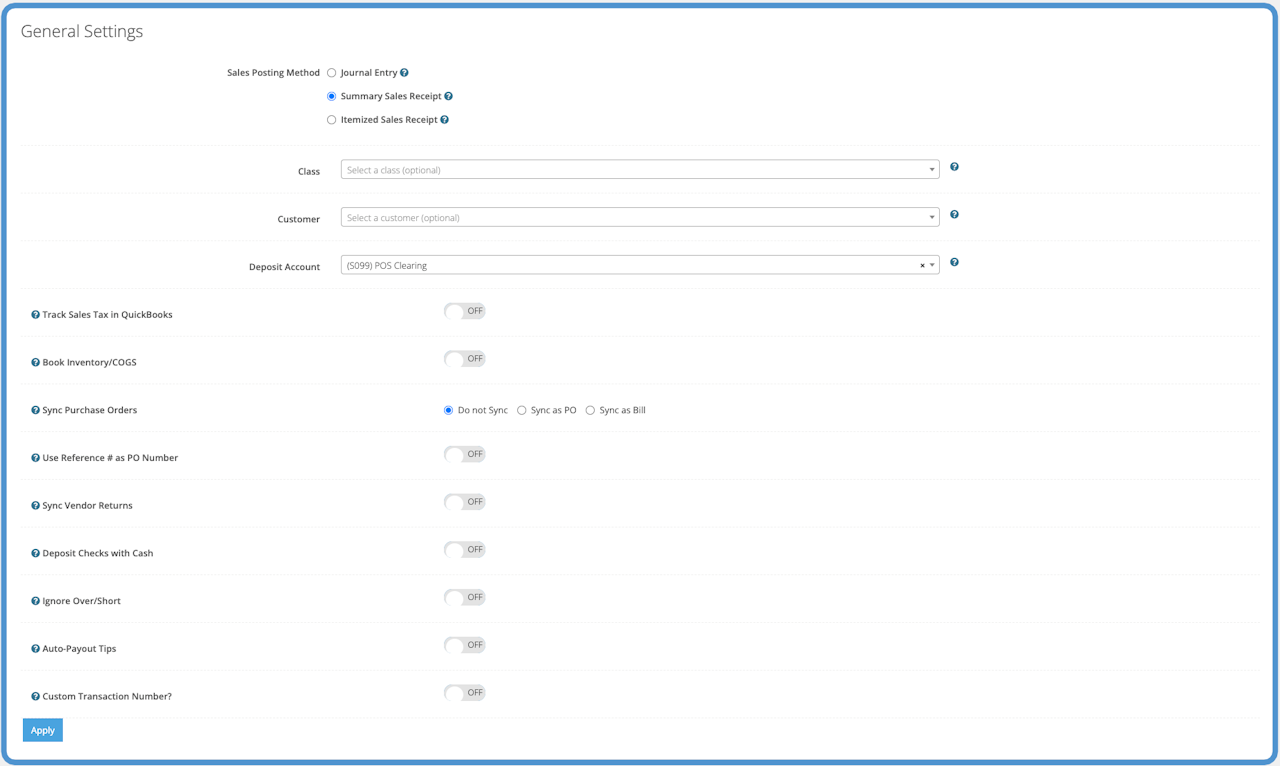
Task: Click help icon before Track Sales Tax
Action: tap(35, 315)
